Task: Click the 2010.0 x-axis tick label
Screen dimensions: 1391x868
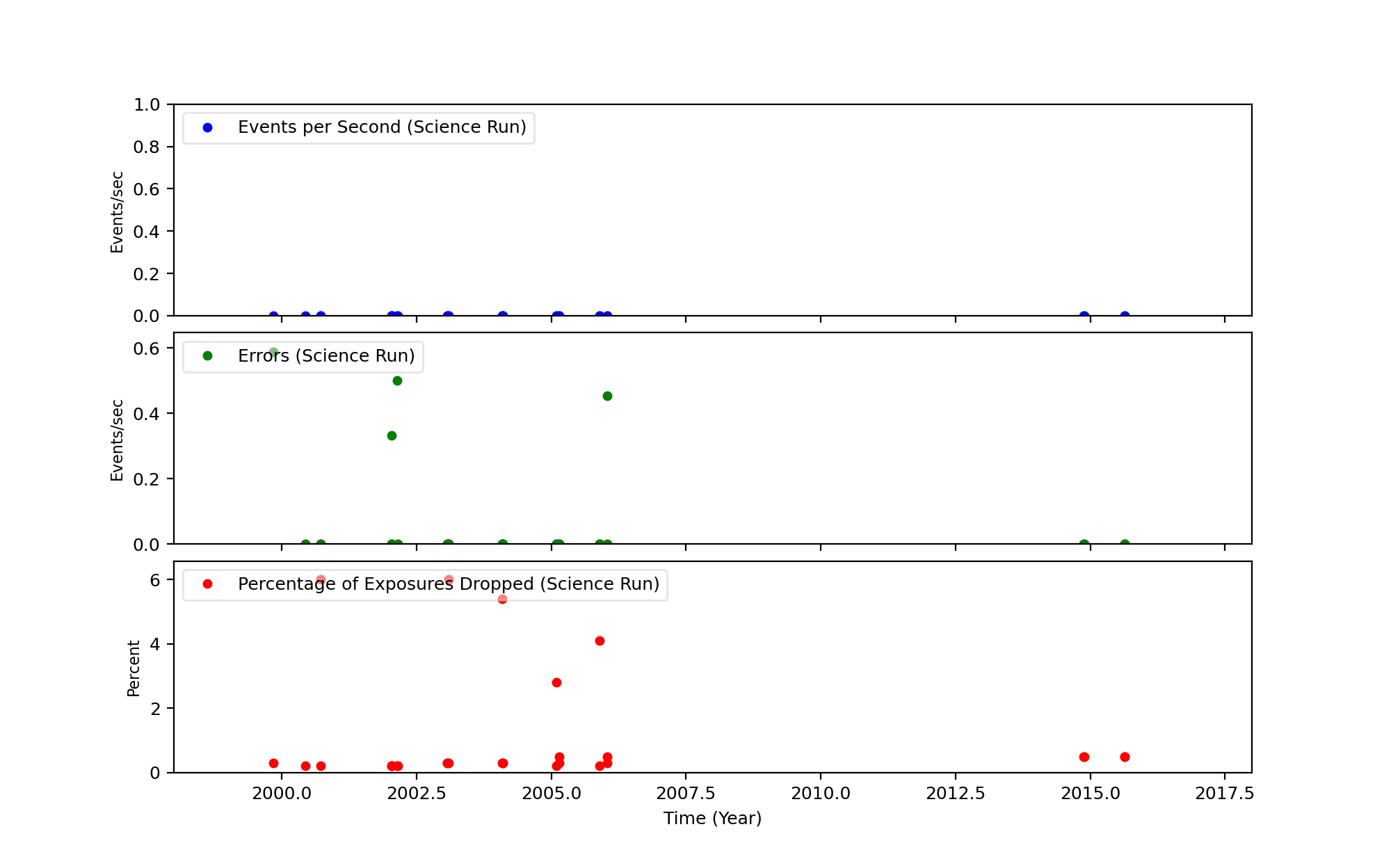Action: tap(821, 794)
